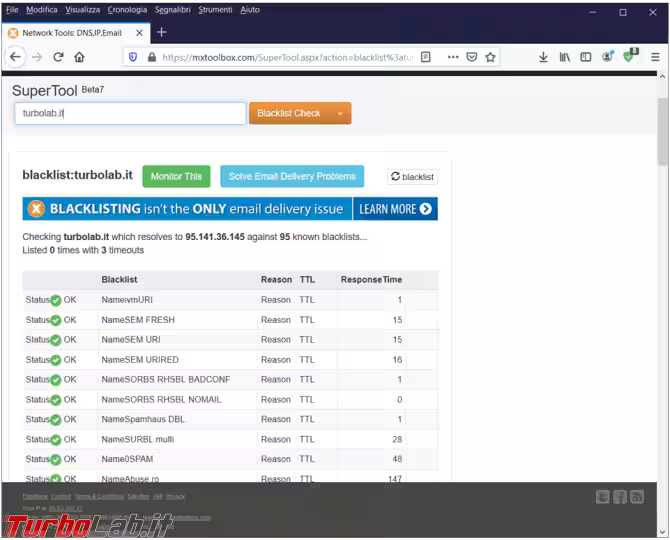
Task: Click the forward navigation arrow
Action: [x=37, y=57]
